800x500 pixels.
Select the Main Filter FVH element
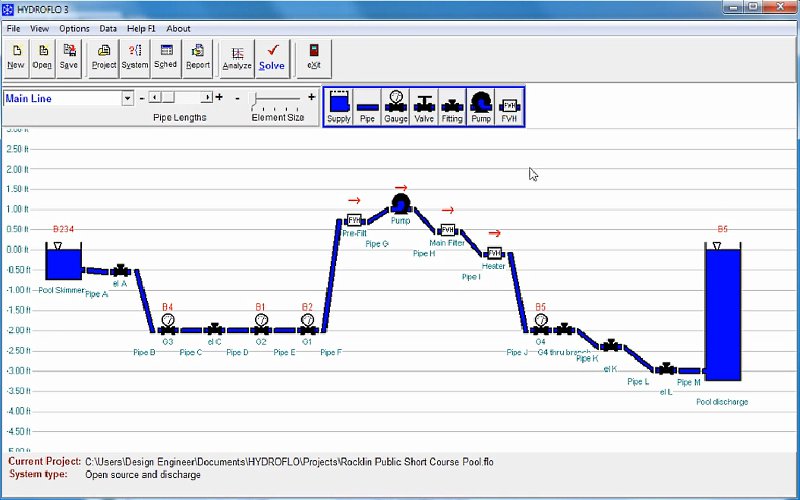(x=447, y=230)
